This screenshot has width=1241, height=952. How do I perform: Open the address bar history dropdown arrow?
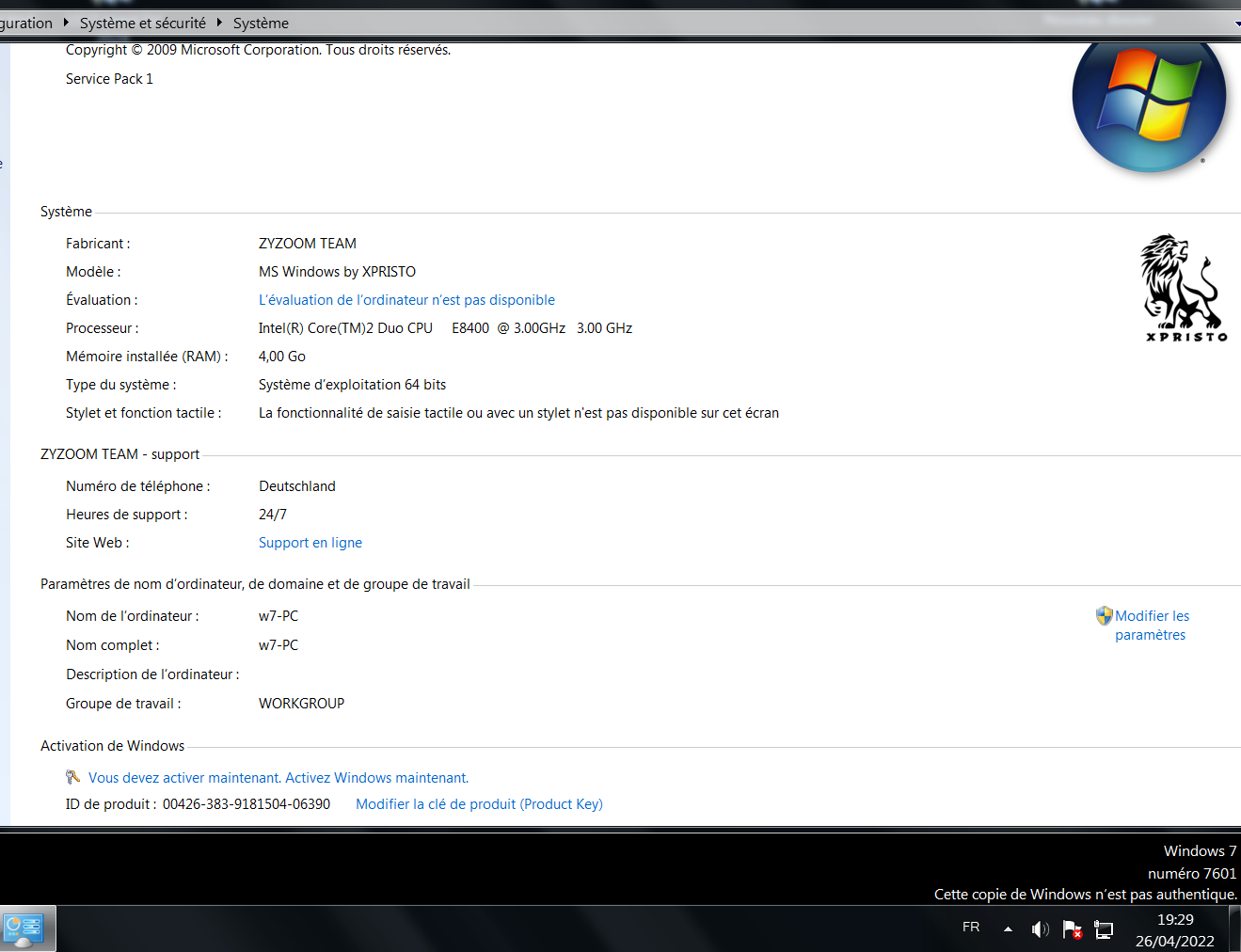(1236, 24)
